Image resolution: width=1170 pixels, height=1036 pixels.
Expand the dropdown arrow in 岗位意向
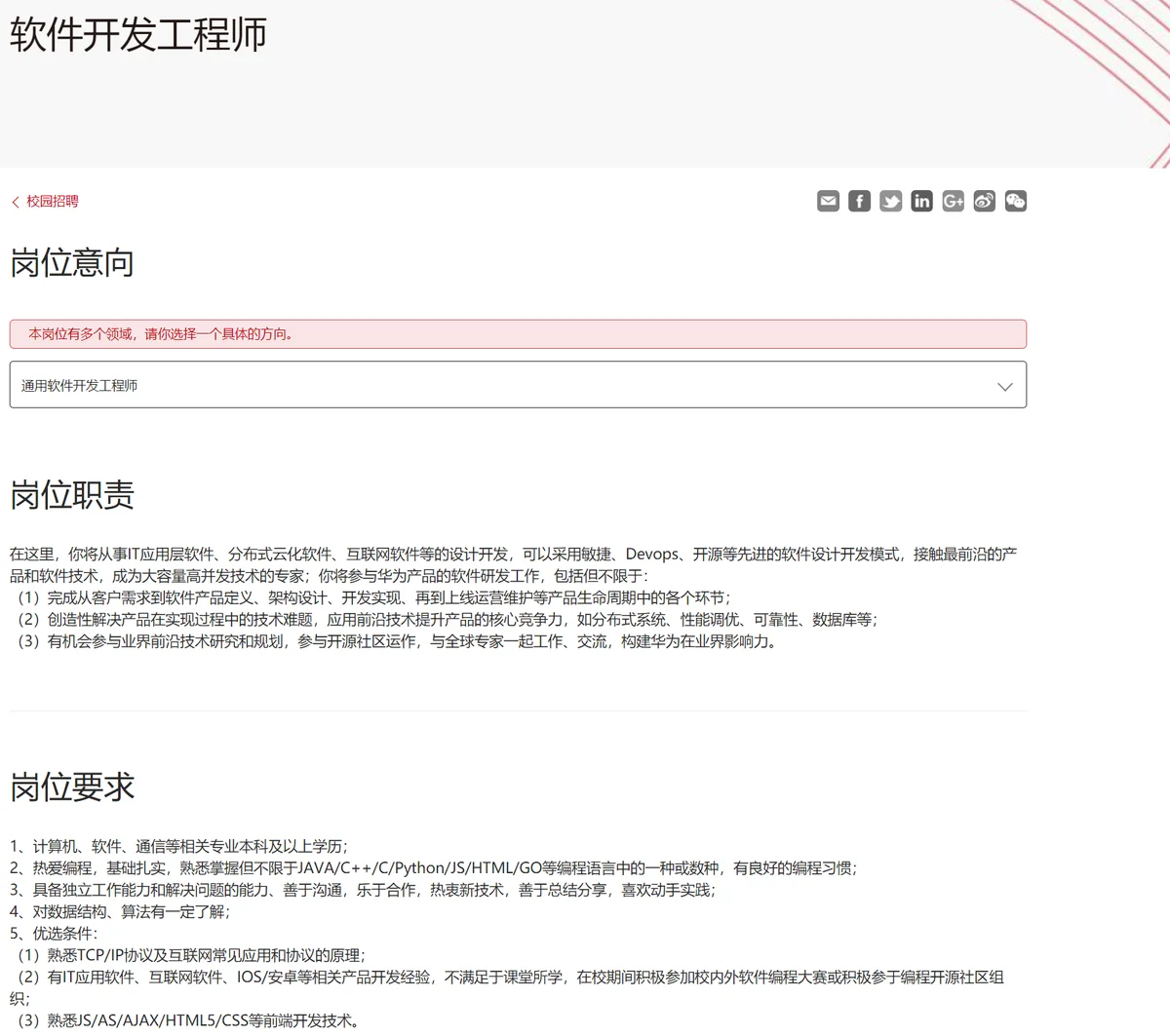pyautogui.click(x=1005, y=386)
